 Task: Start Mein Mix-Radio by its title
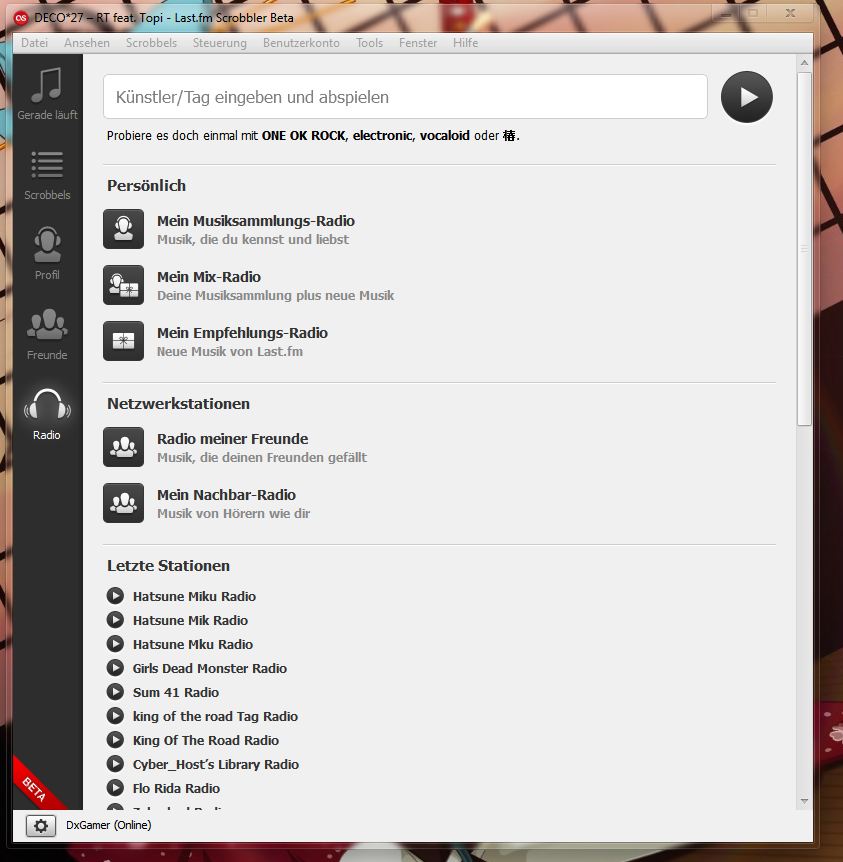coord(209,277)
